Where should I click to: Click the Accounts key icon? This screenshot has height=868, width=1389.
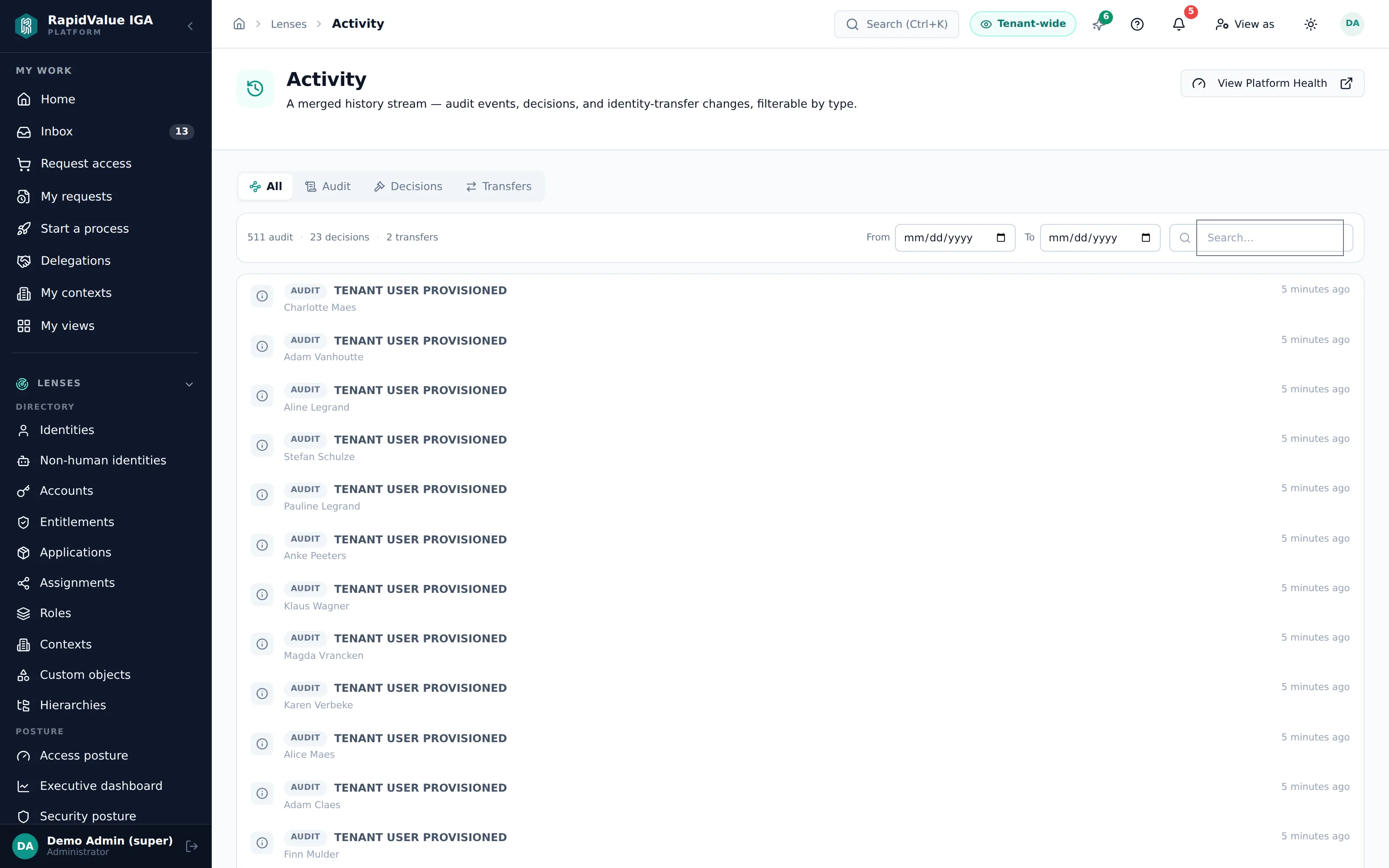pos(23,491)
